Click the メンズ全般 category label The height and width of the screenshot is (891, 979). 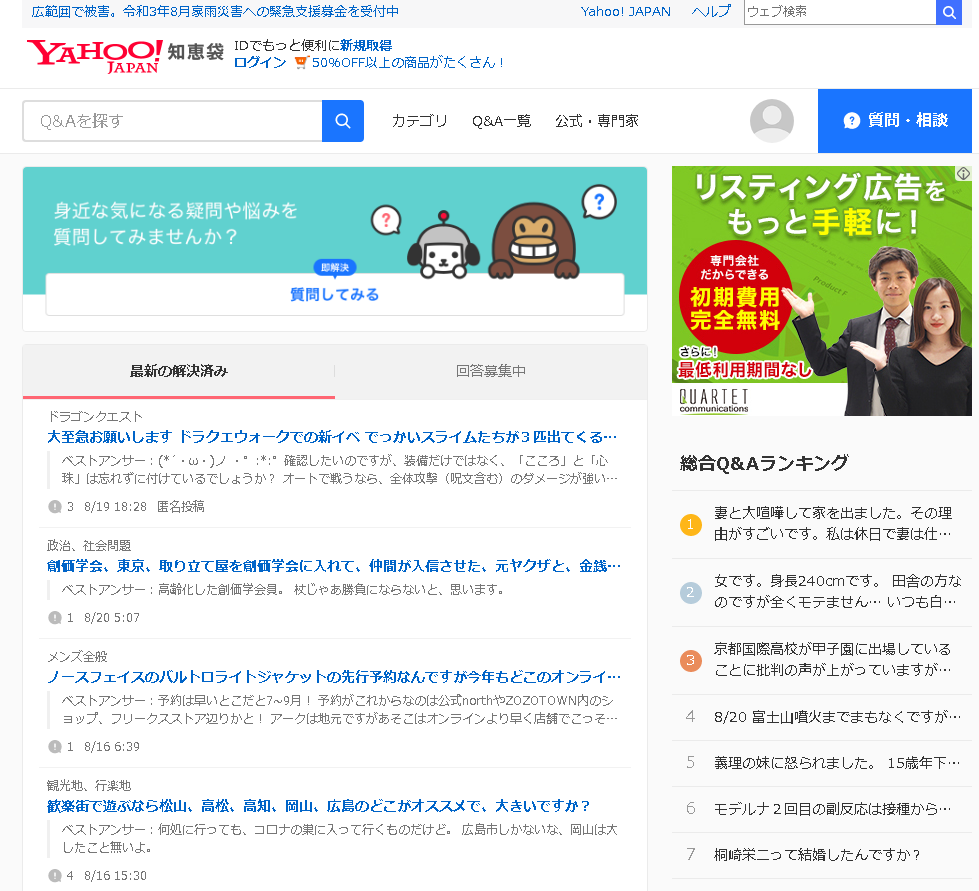(x=77, y=656)
